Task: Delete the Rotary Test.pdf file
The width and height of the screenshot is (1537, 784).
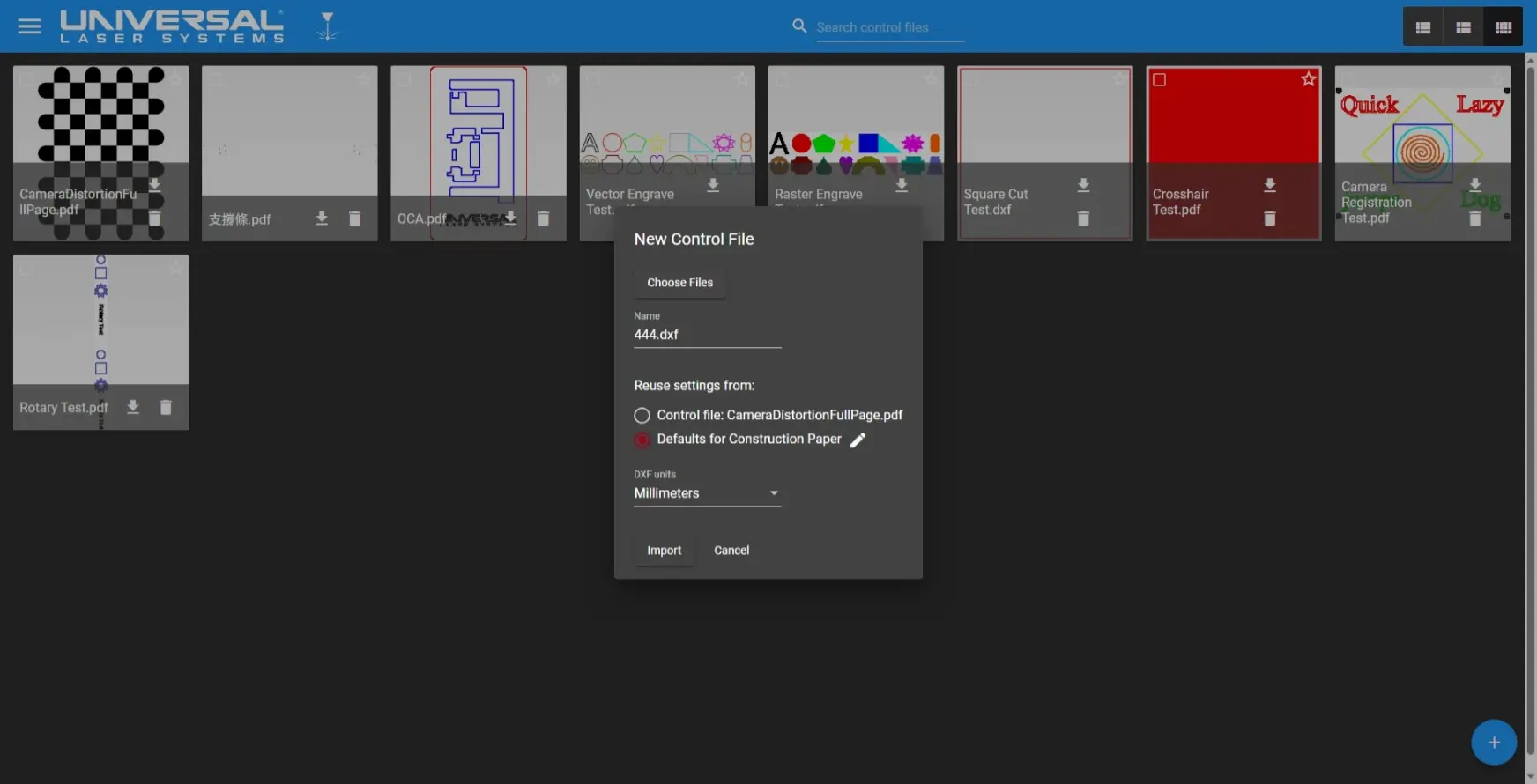Action: coord(166,407)
